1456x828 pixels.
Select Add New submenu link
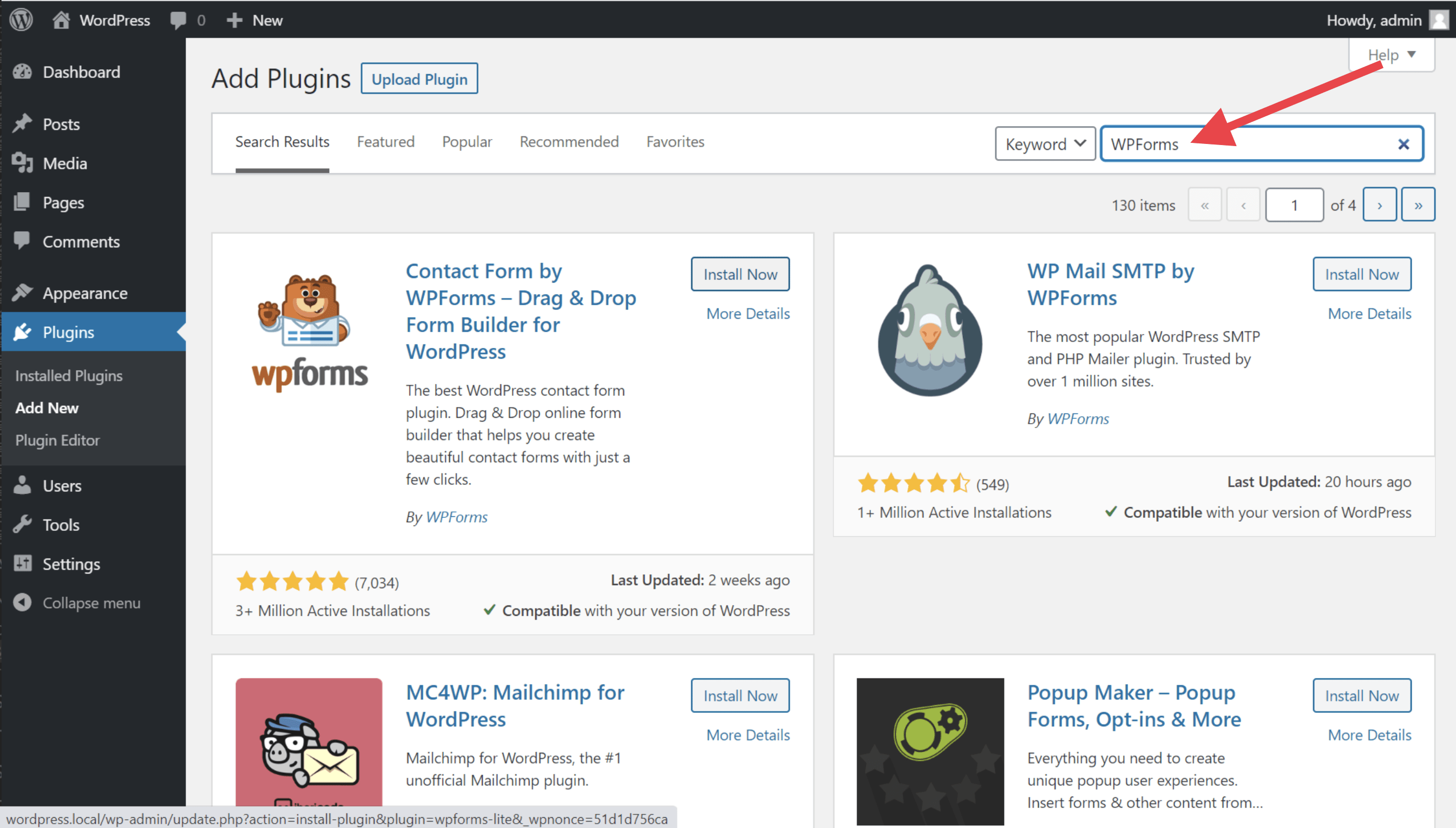[x=47, y=408]
